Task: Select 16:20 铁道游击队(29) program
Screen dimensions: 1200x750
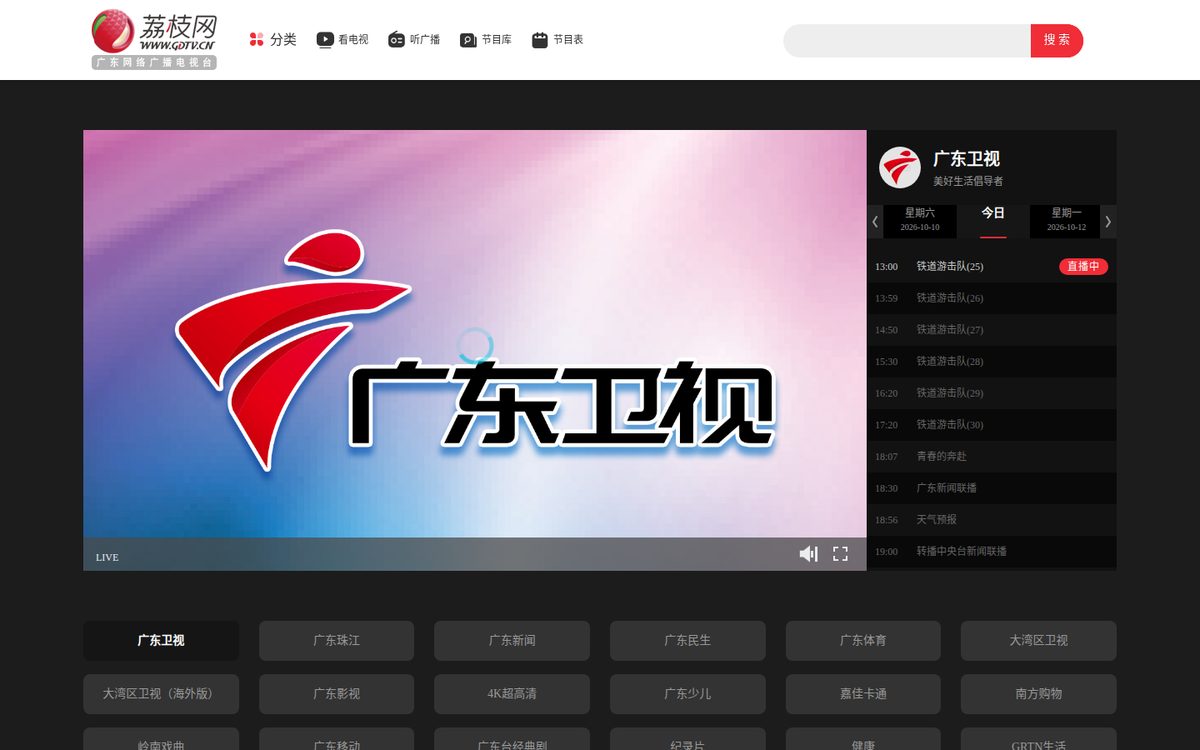Action: click(992, 393)
